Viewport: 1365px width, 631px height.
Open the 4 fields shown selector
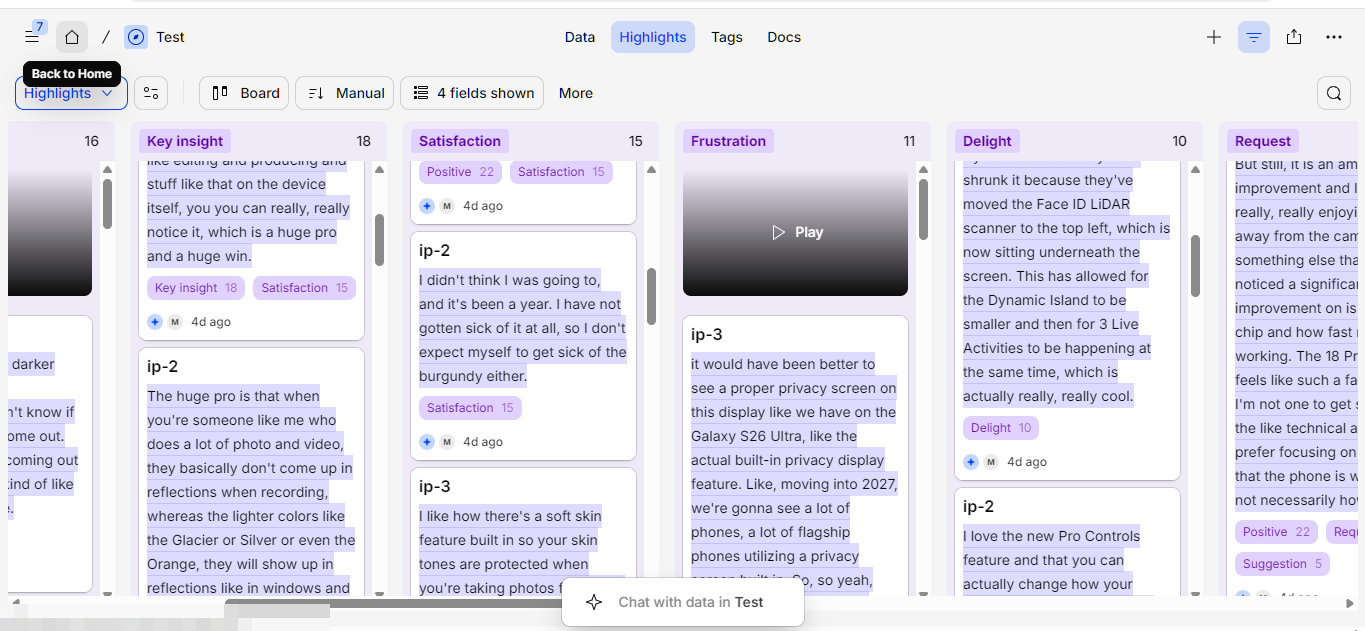click(x=473, y=93)
